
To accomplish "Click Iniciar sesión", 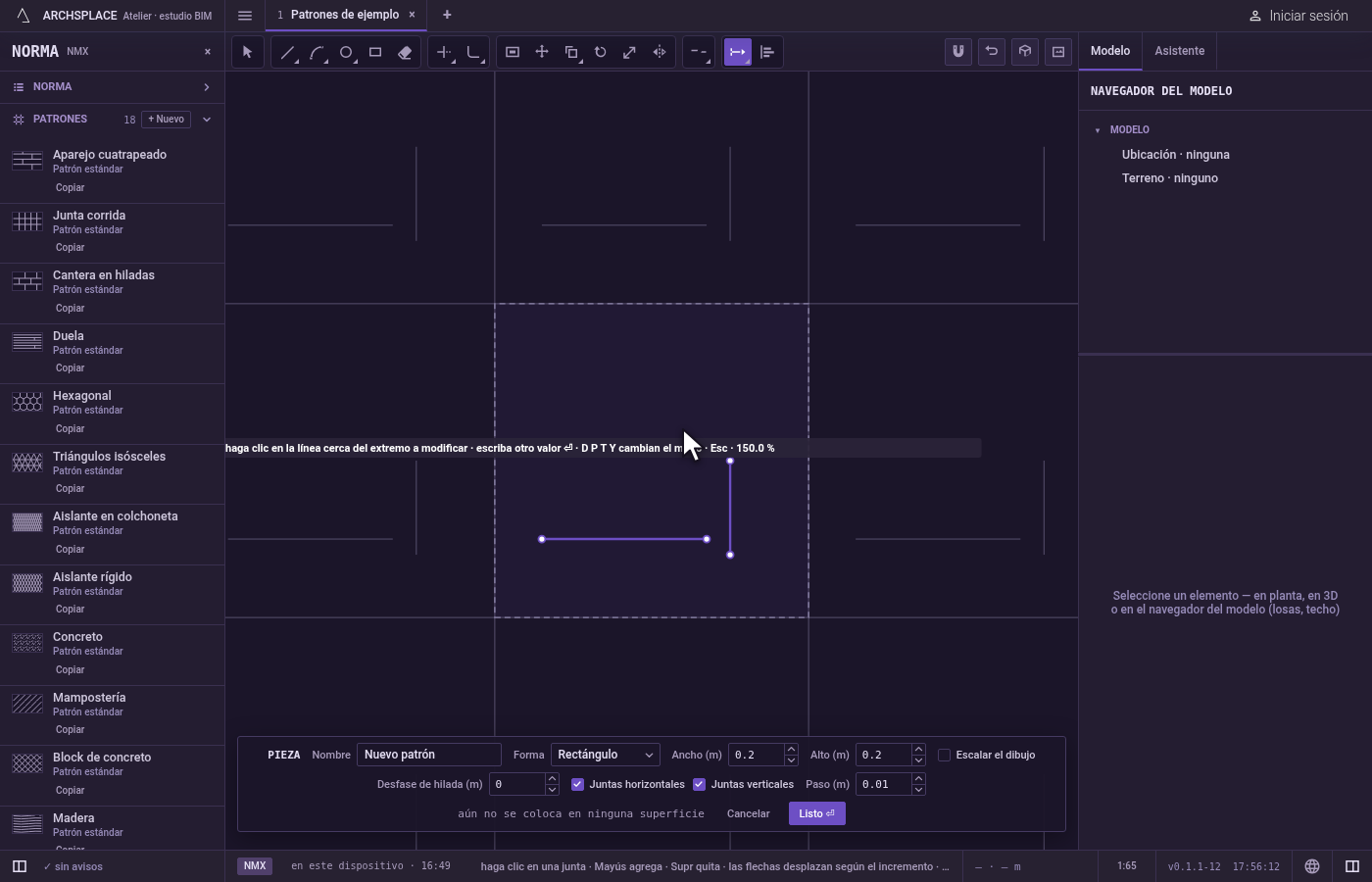I will coord(1298,16).
